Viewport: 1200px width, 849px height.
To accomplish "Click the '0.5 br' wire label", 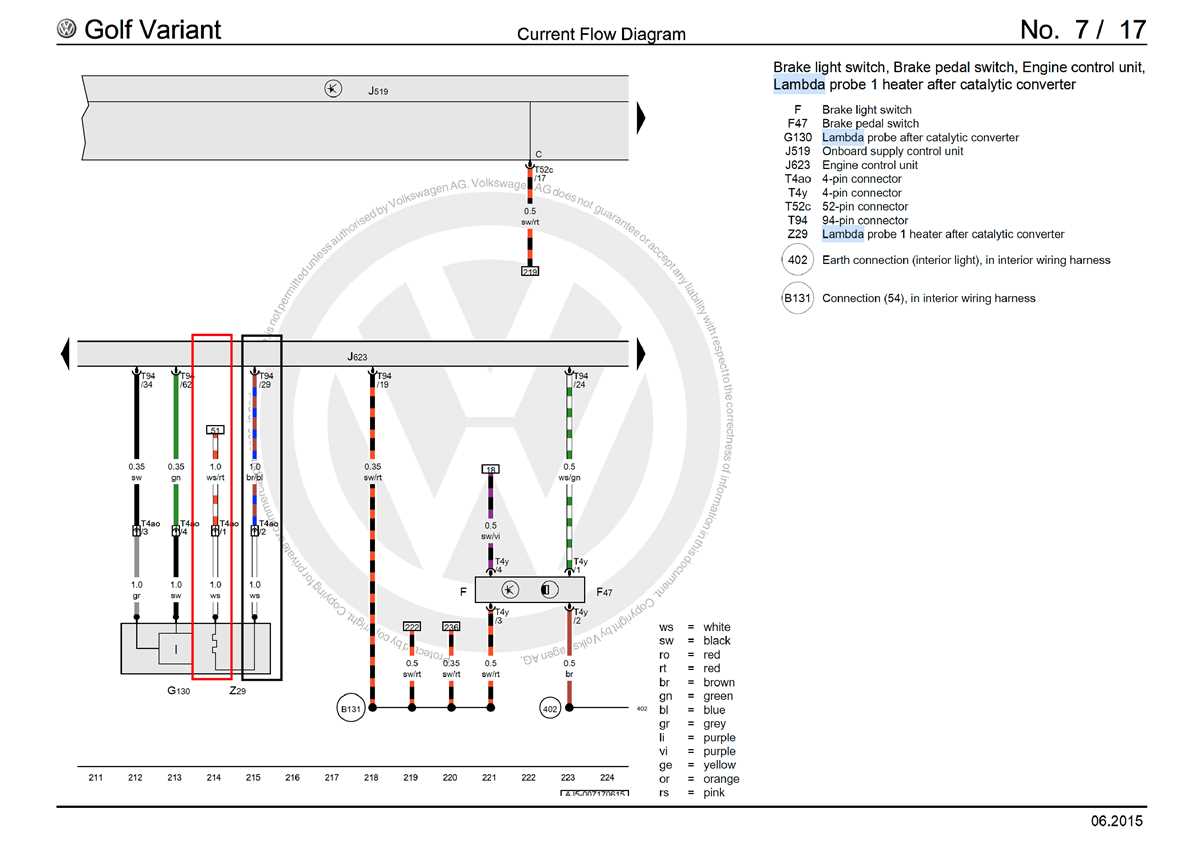I will click(x=569, y=668).
